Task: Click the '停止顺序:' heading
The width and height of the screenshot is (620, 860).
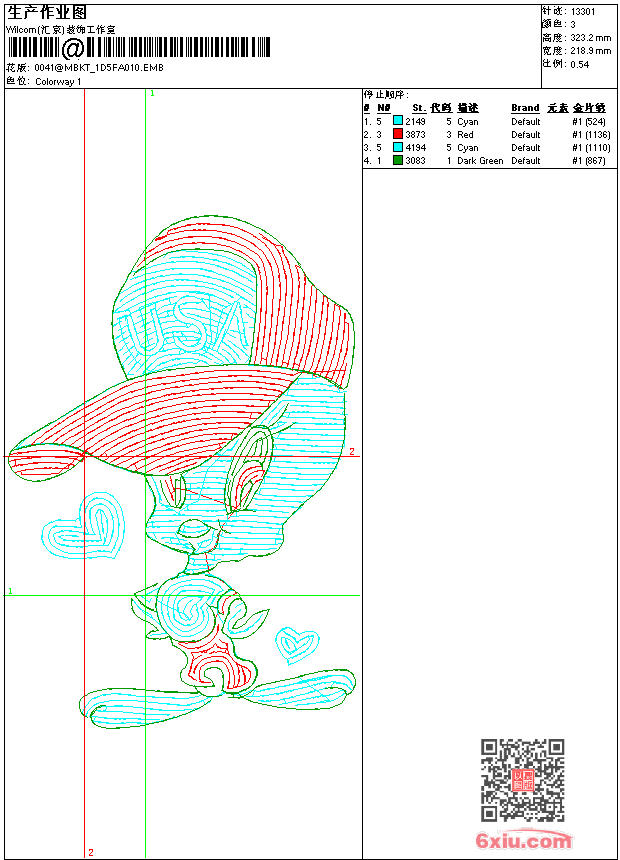Action: 386,94
